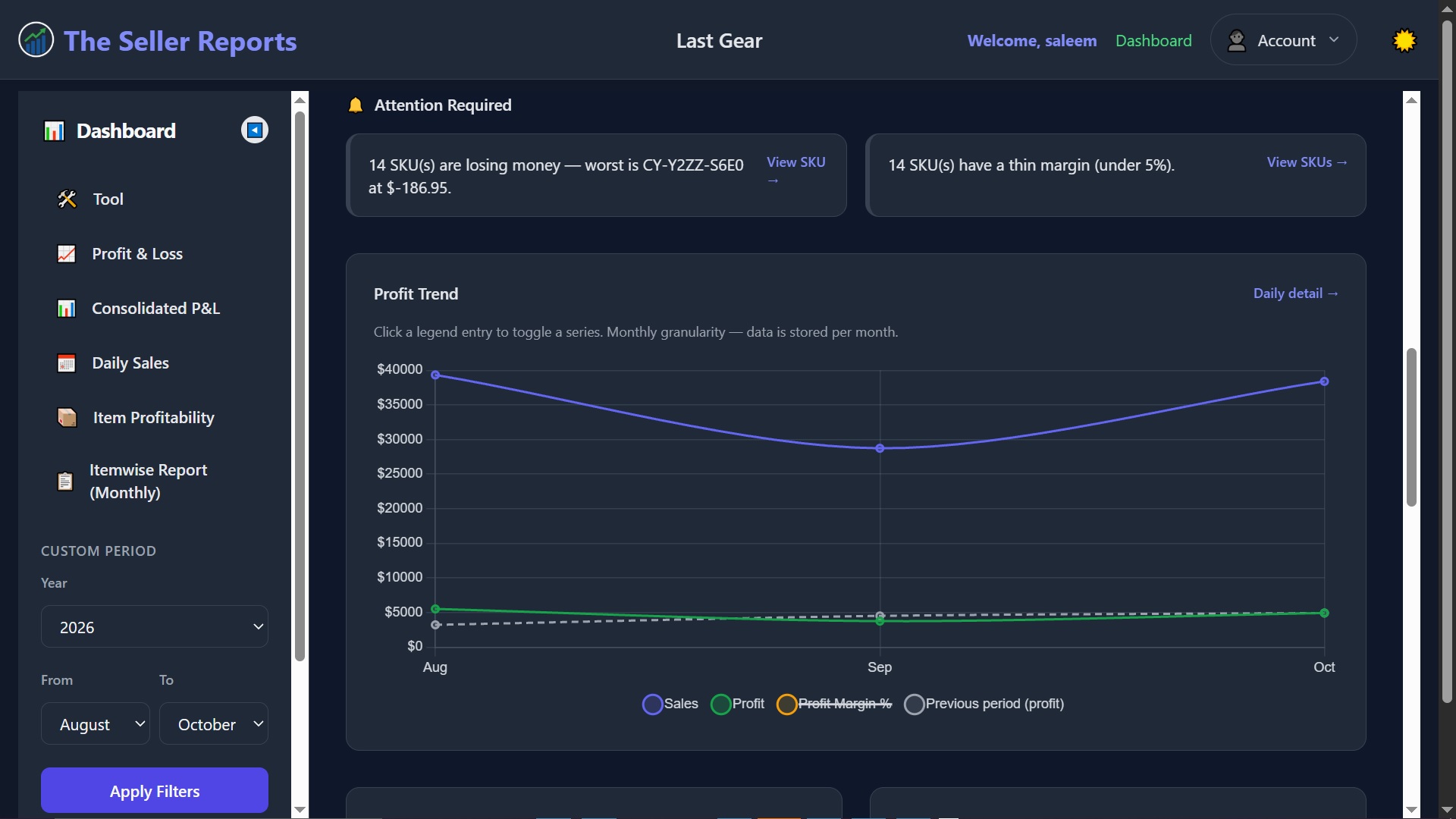Viewport: 1456px width, 819px height.
Task: Click the Dashboard link in top header
Action: point(1153,40)
